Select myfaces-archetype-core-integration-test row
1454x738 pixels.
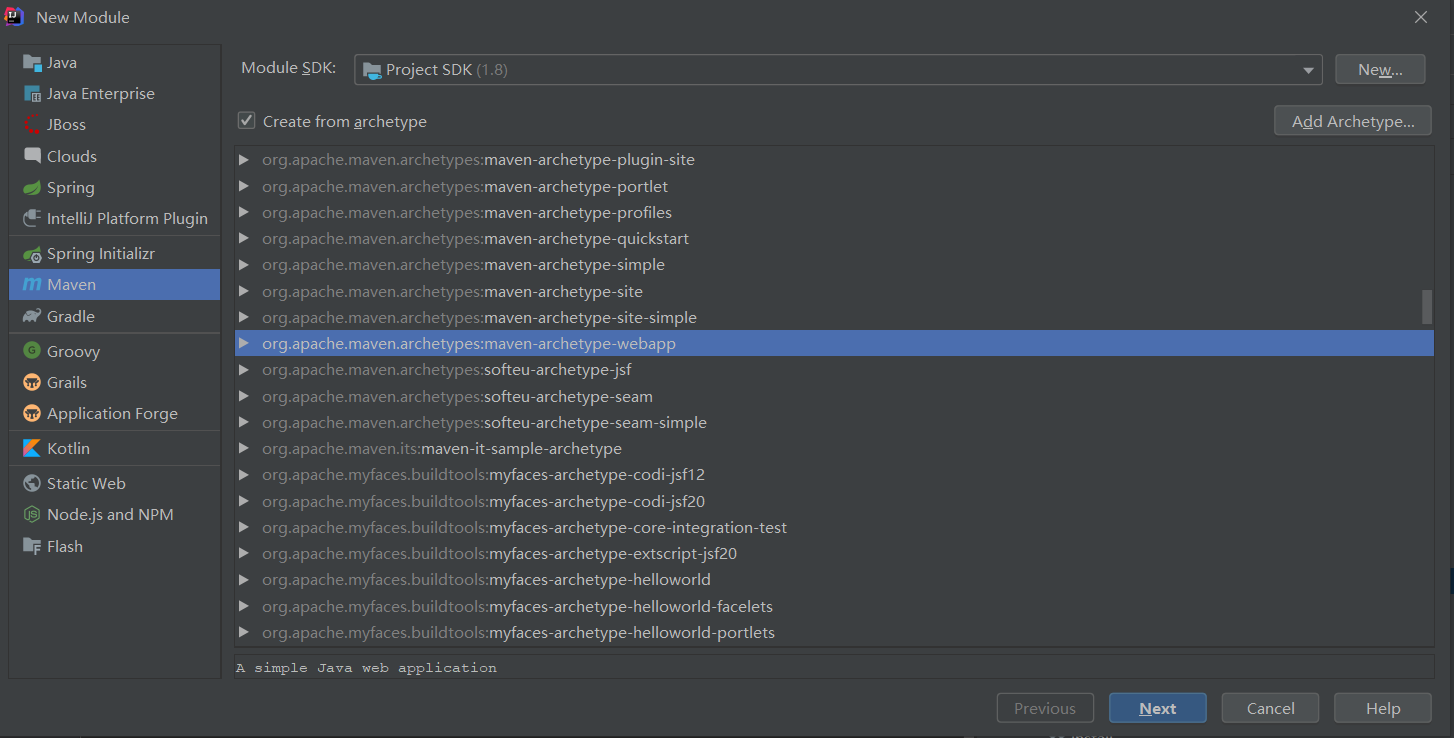[834, 527]
